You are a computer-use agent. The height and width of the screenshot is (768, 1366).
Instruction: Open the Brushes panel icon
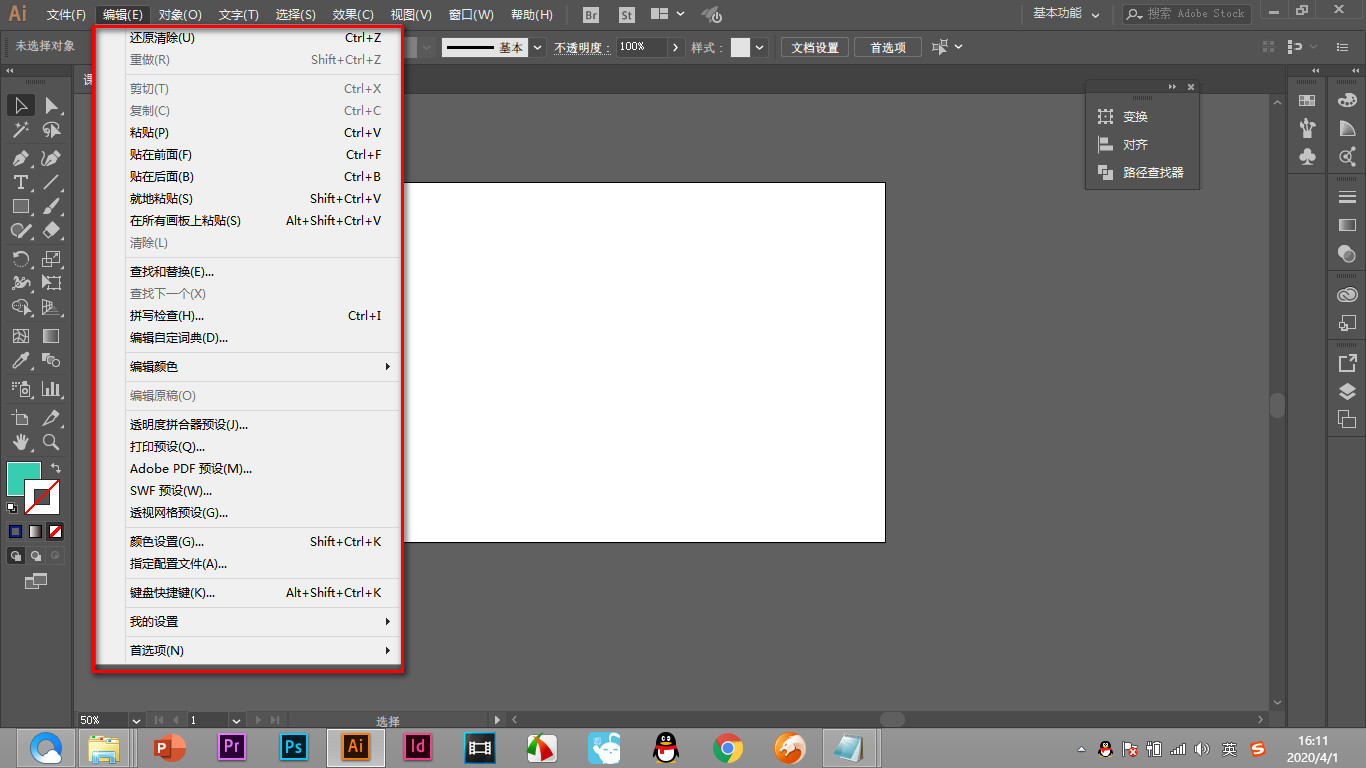coord(1307,128)
